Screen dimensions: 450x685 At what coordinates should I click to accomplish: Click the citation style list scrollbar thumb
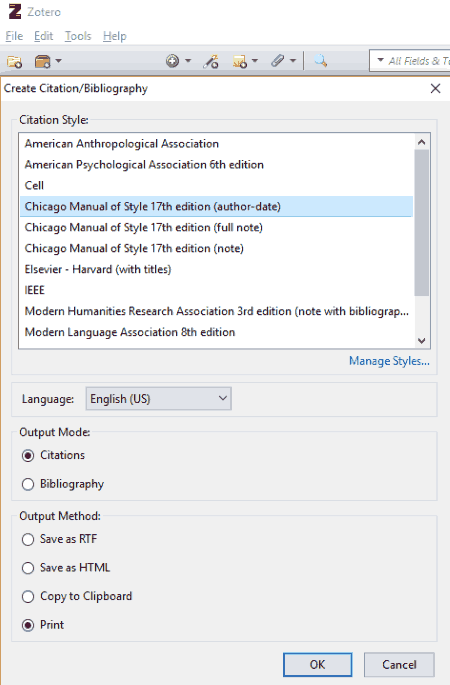point(422,223)
